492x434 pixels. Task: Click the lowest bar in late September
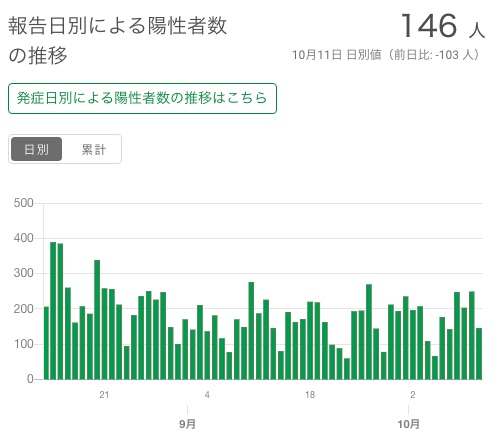pos(347,369)
